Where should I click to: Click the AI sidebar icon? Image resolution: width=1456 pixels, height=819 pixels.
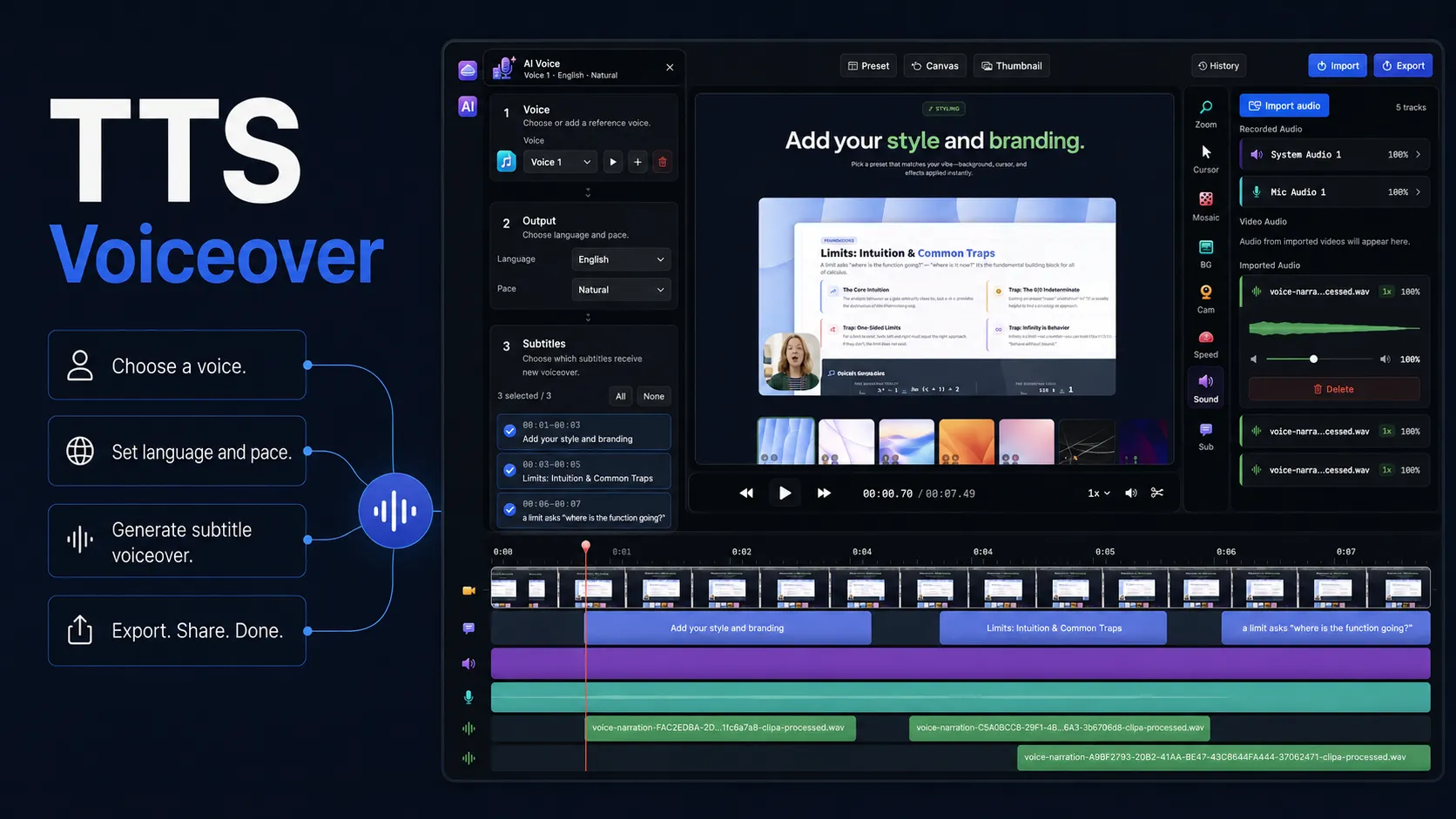[x=468, y=106]
